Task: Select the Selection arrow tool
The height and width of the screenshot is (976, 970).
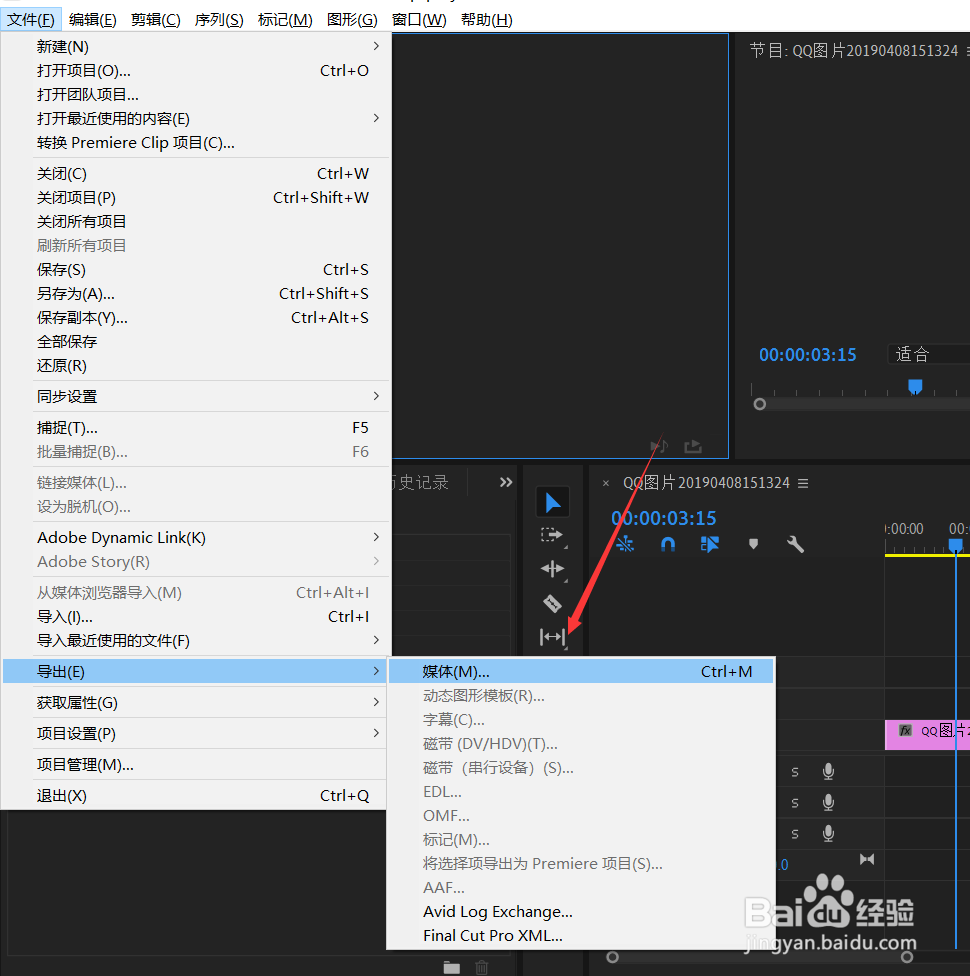Action: (552, 502)
